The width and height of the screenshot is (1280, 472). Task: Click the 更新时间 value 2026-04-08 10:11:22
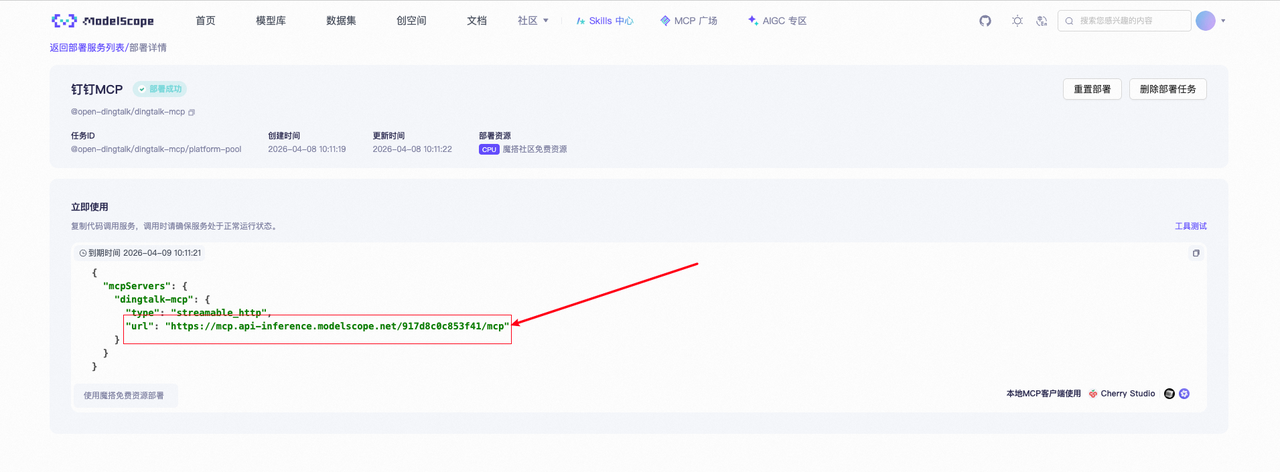point(412,149)
